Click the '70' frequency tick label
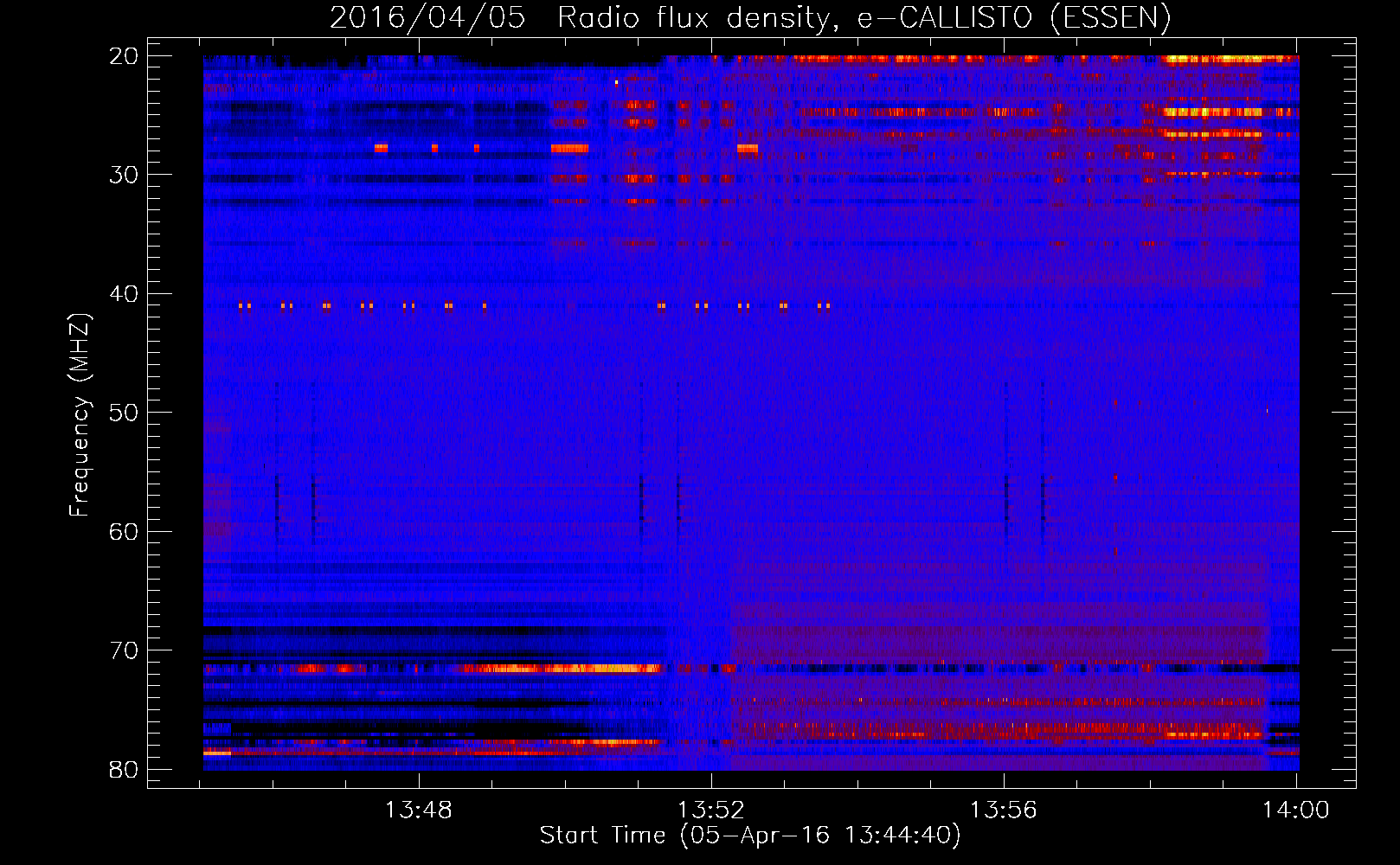 click(x=125, y=650)
